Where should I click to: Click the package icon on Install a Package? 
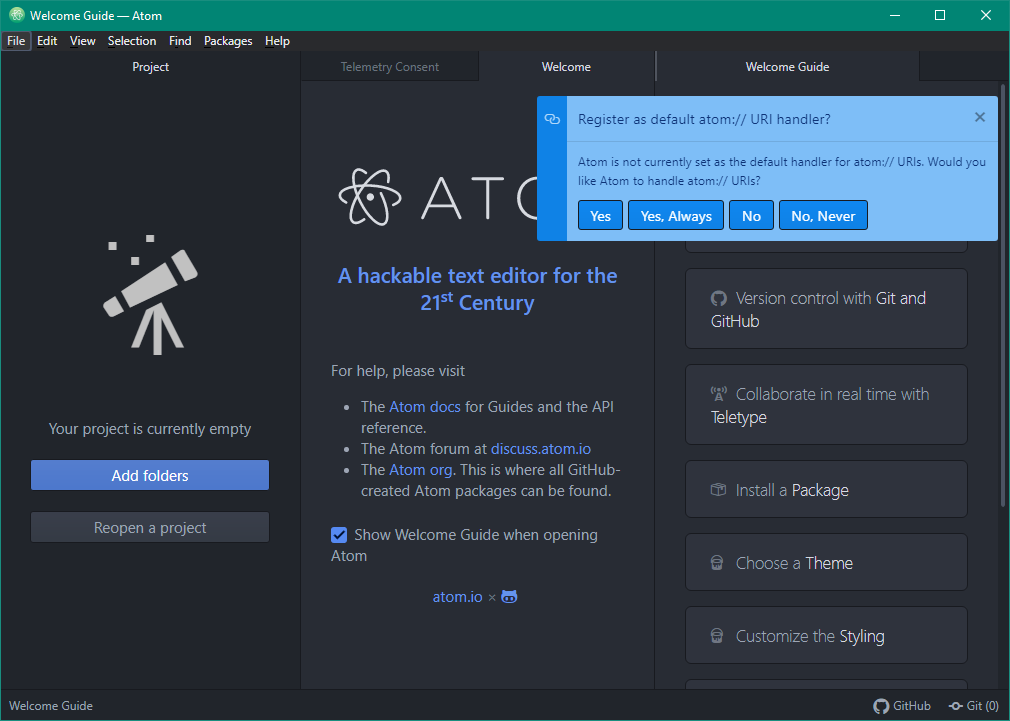pos(718,490)
